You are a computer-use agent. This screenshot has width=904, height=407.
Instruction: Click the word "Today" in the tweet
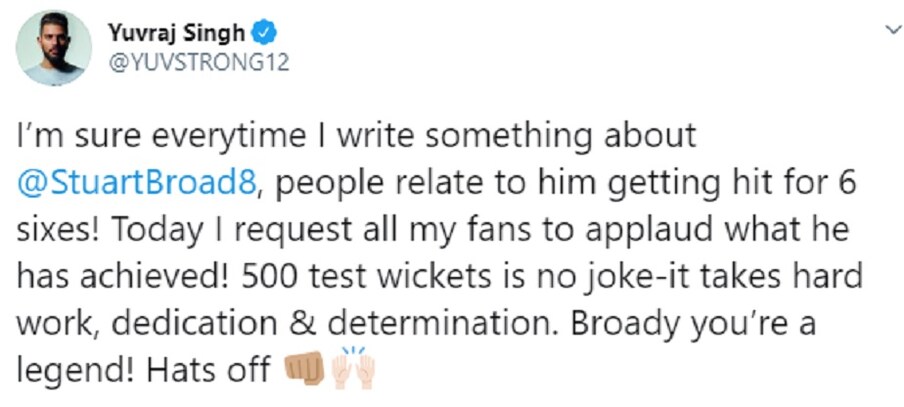click(x=158, y=233)
